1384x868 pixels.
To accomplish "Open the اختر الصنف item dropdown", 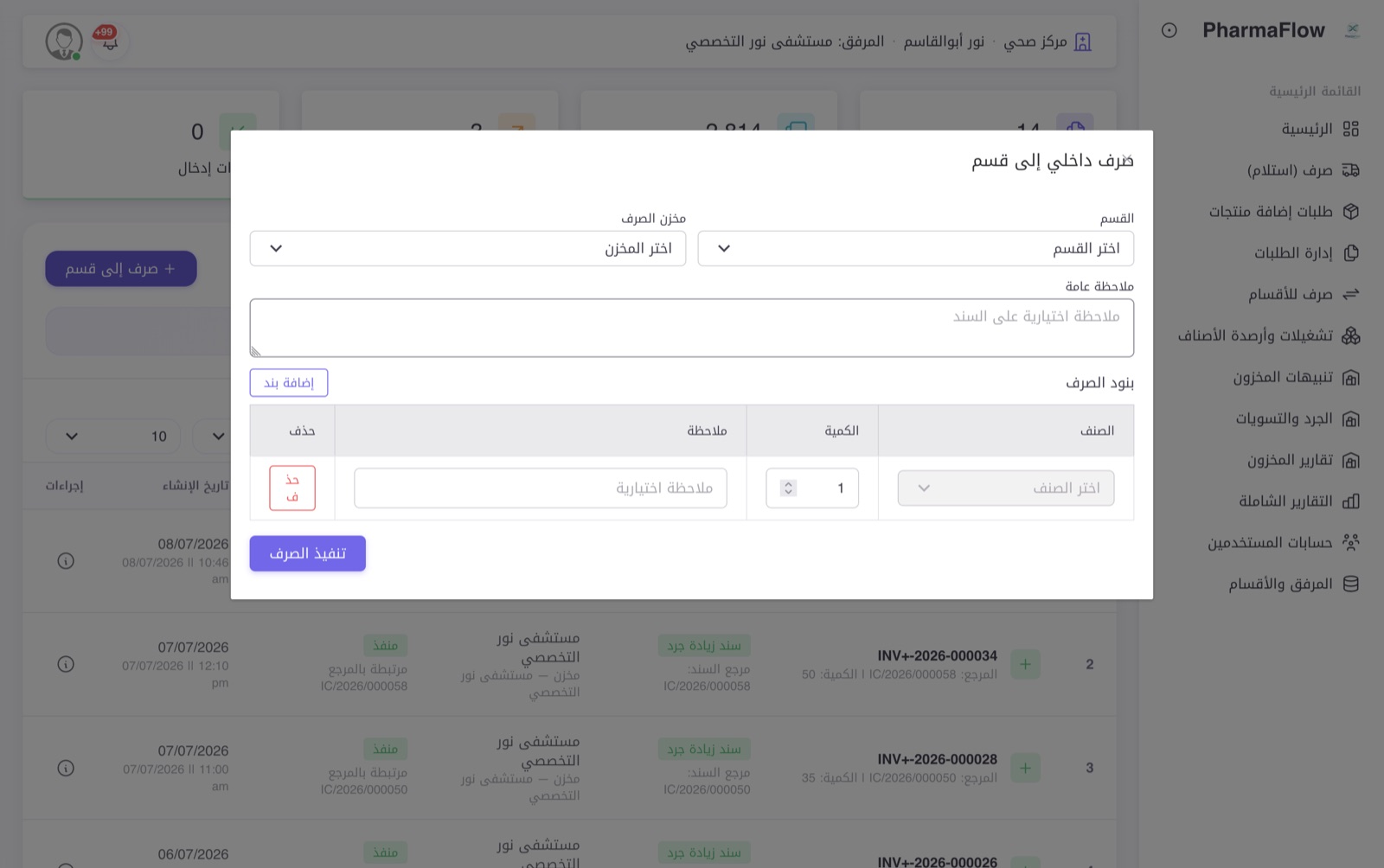I will (1006, 488).
